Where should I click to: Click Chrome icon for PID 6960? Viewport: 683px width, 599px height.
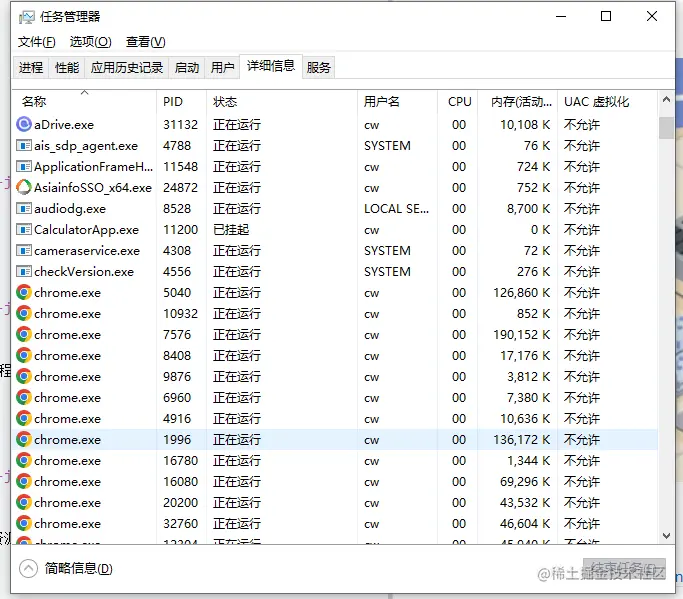pyautogui.click(x=24, y=397)
